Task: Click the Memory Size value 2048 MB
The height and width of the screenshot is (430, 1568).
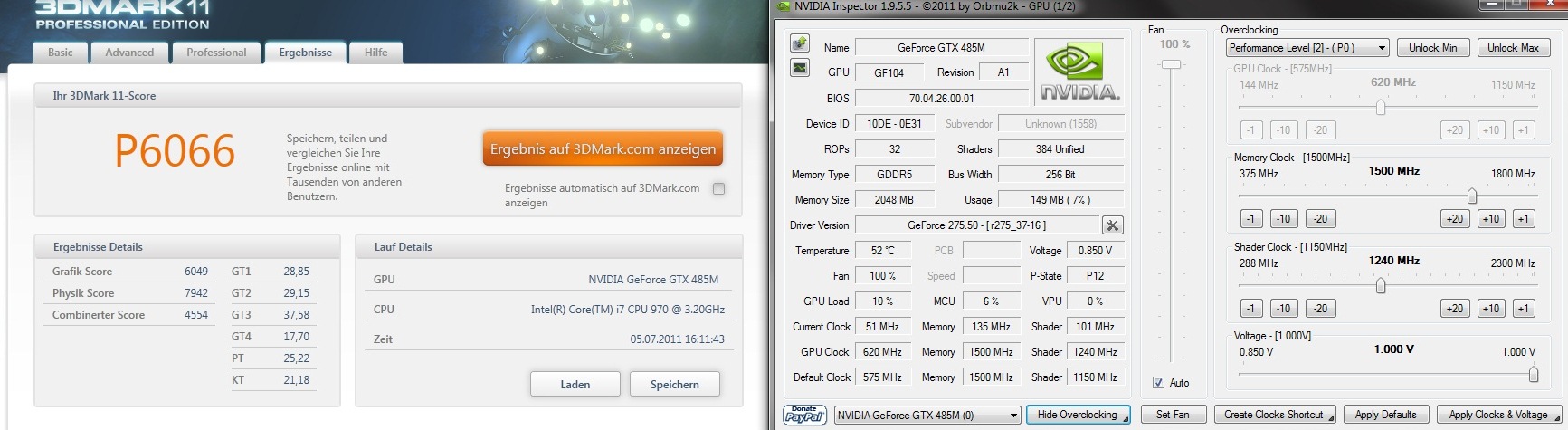Action: point(894,200)
